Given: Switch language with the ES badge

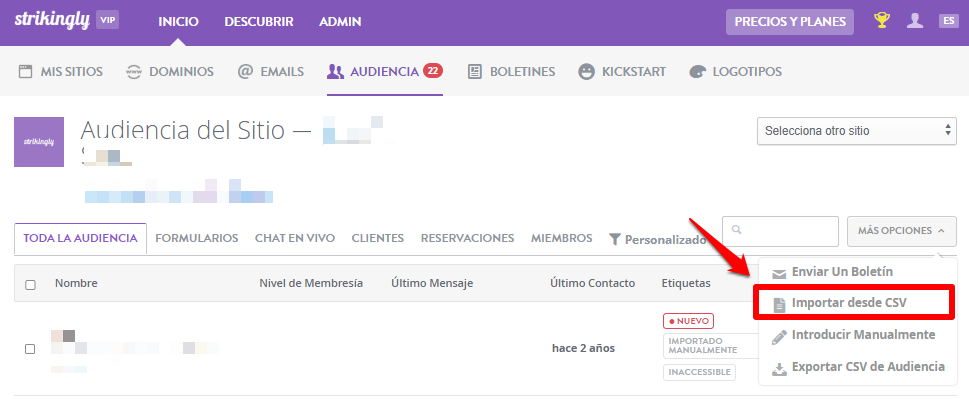Looking at the screenshot, I should (948, 21).
